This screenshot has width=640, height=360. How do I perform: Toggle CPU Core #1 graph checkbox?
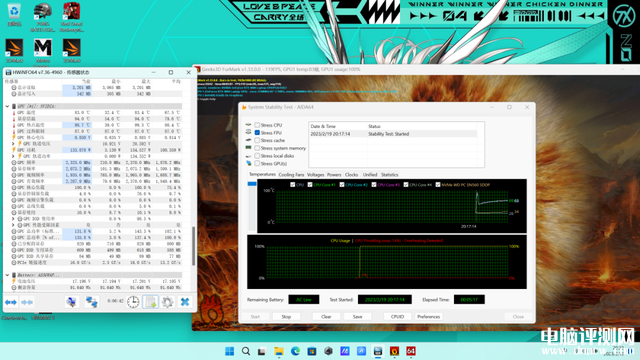pos(310,184)
